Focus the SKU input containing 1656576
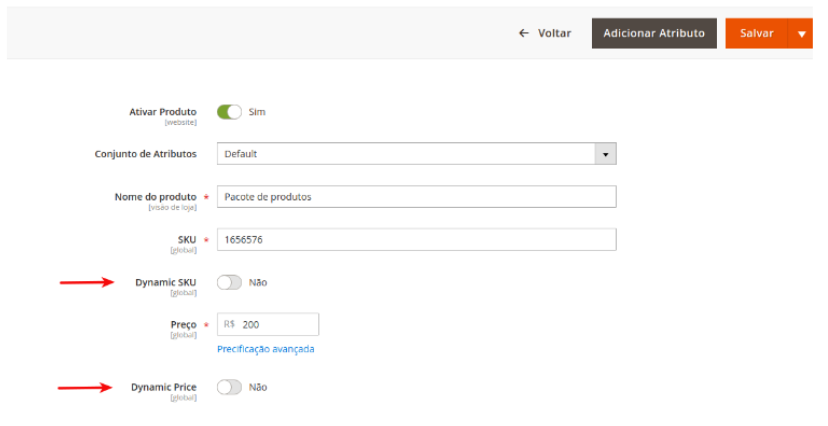828x426 pixels. pyautogui.click(x=416, y=240)
